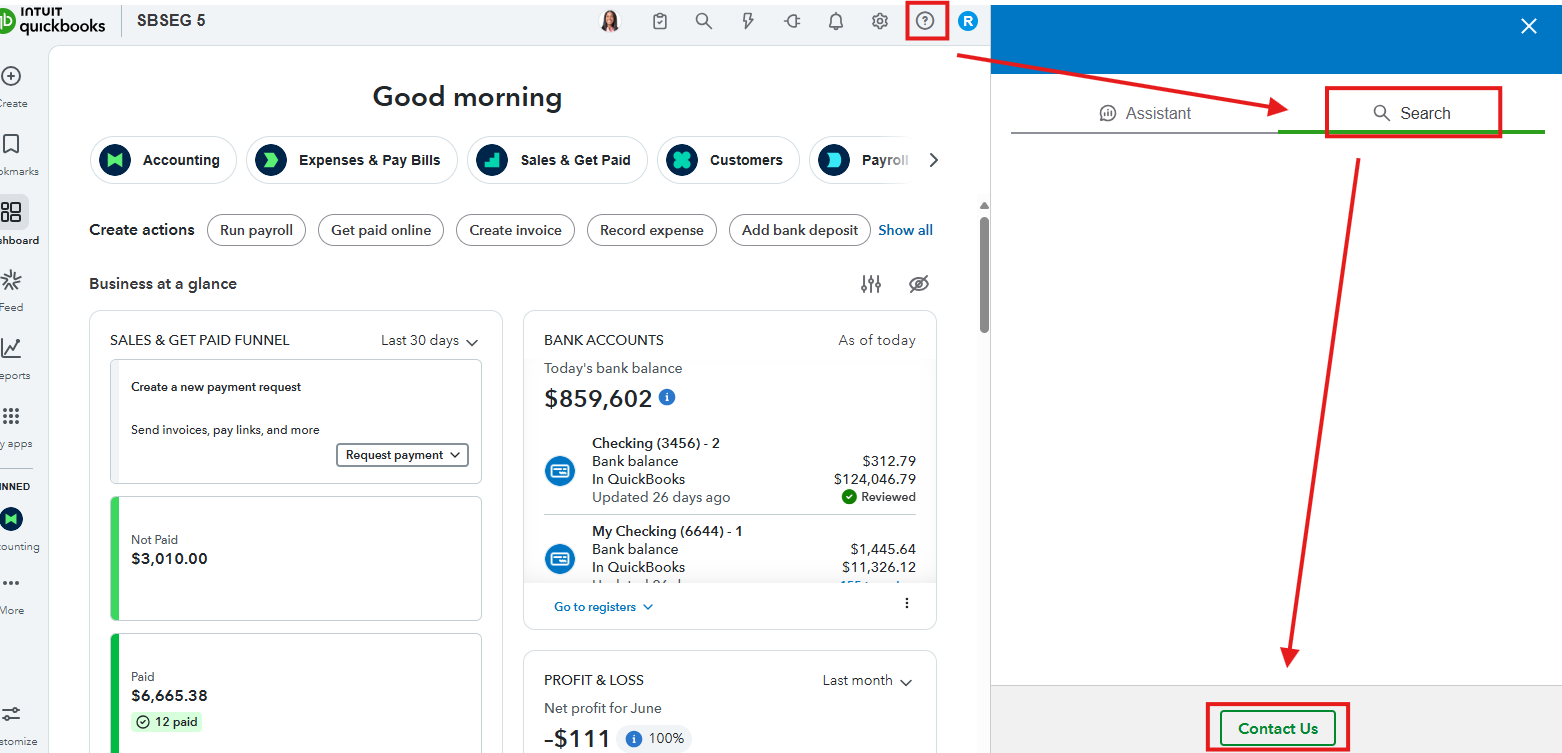
Task: Switch to the Assistant tab
Action: pyautogui.click(x=1144, y=113)
